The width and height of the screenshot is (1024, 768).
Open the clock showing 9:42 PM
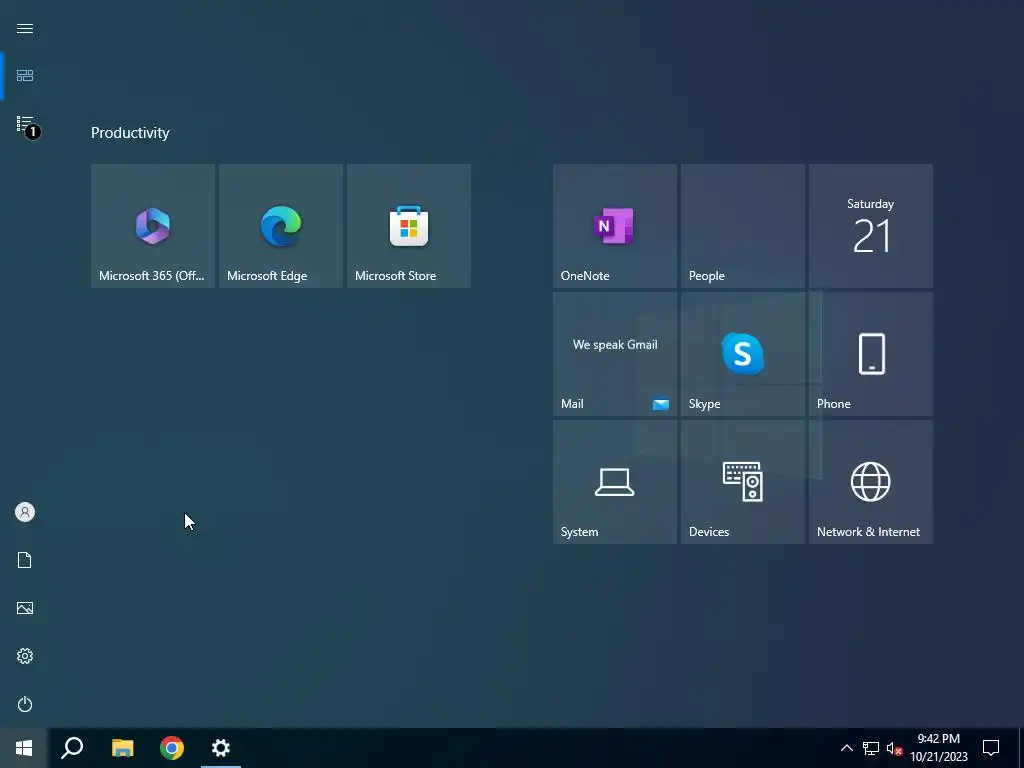939,748
